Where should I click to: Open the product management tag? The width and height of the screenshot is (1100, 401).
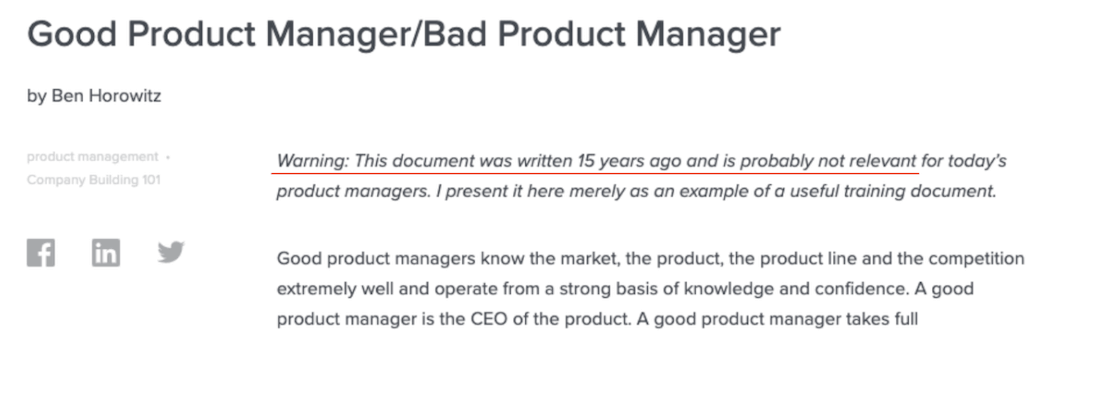point(93,156)
